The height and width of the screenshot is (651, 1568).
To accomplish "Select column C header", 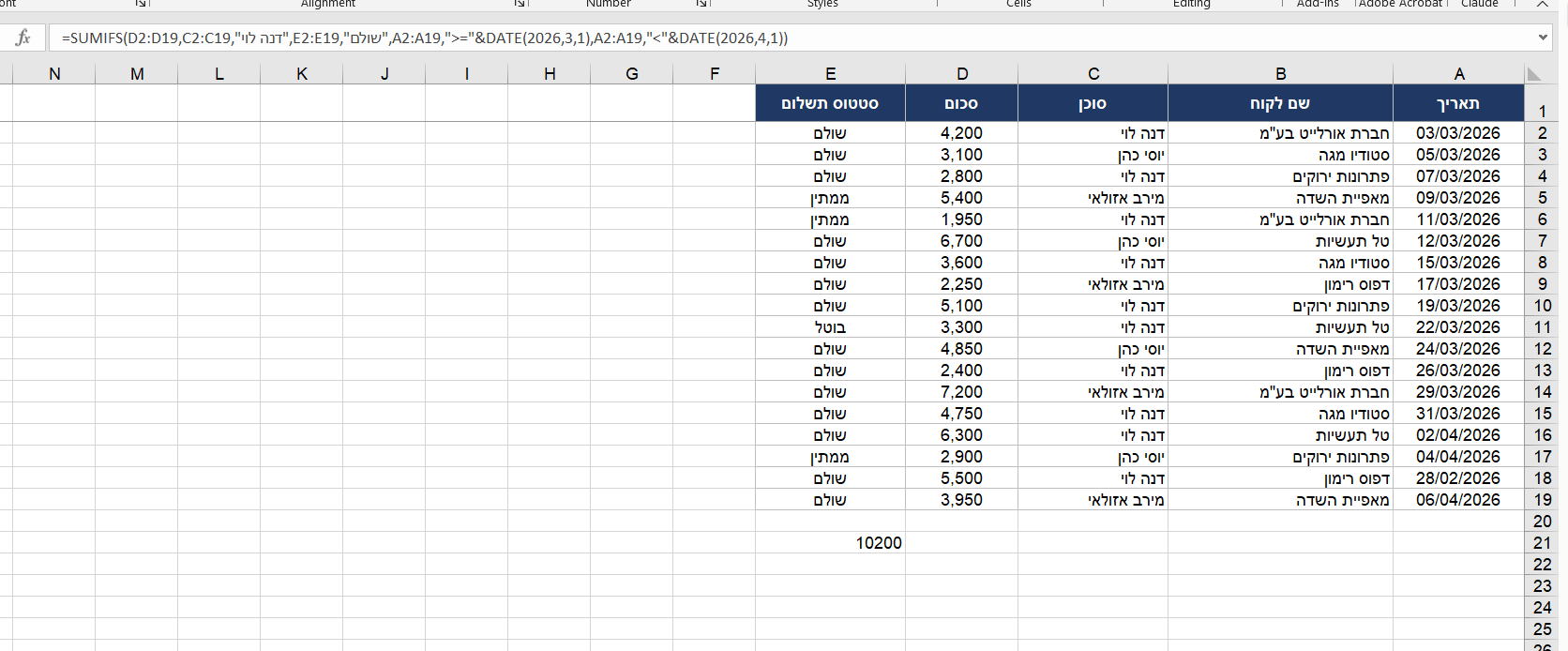I will [x=1093, y=74].
